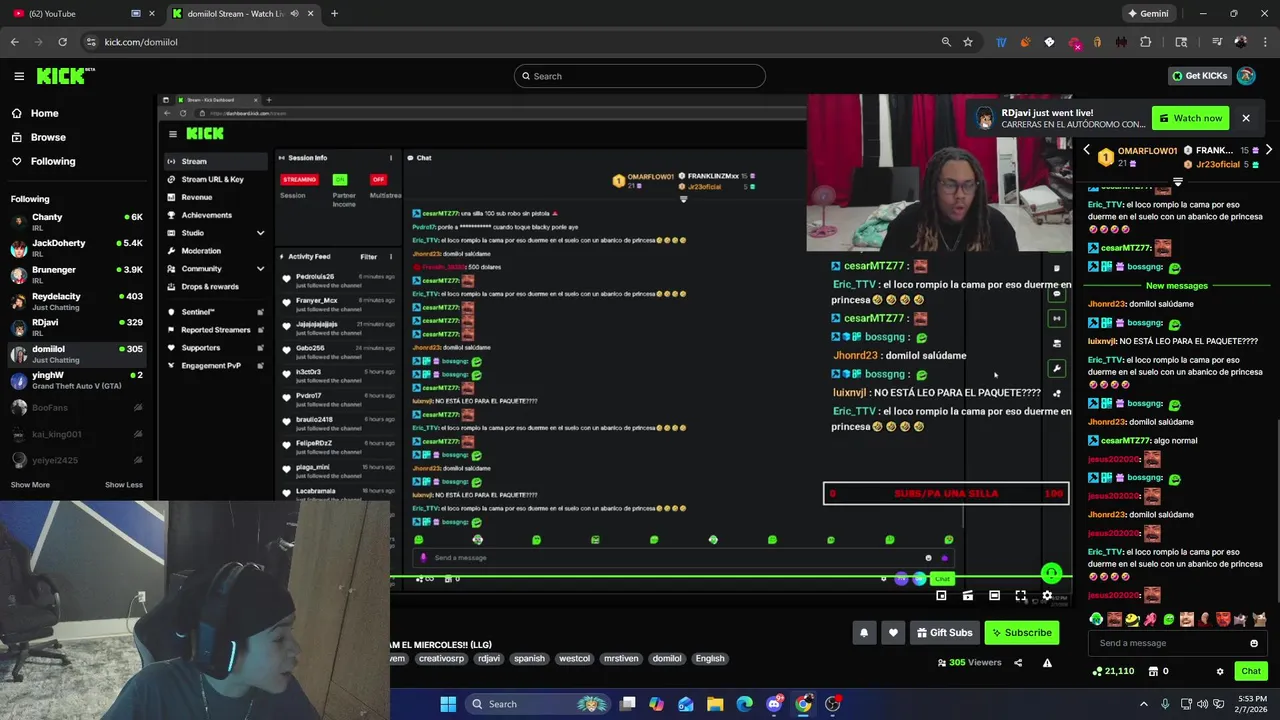Click the address bar URL kick.com/domiilol

tap(141, 42)
